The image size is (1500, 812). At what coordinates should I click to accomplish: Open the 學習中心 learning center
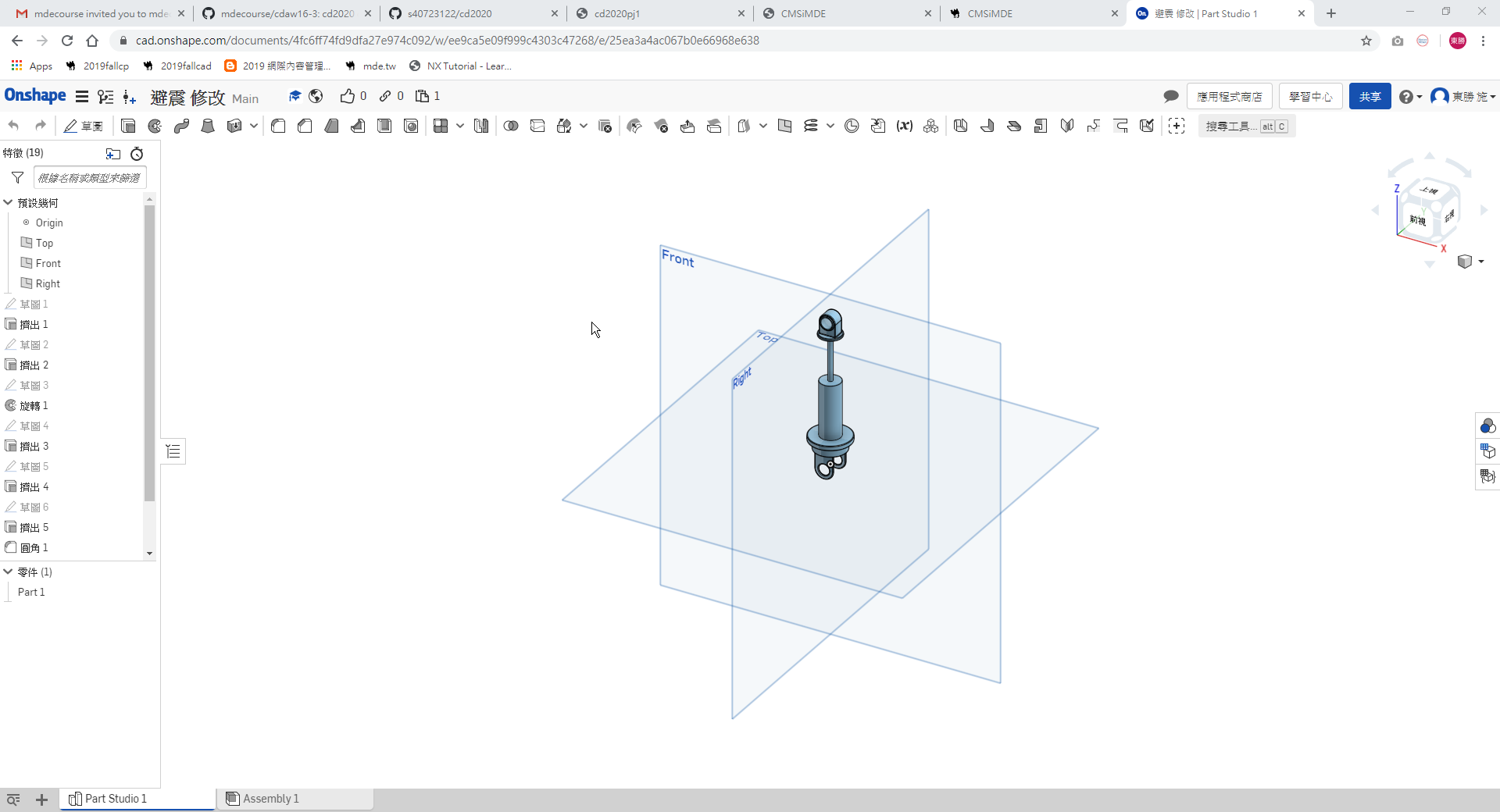[1310, 96]
